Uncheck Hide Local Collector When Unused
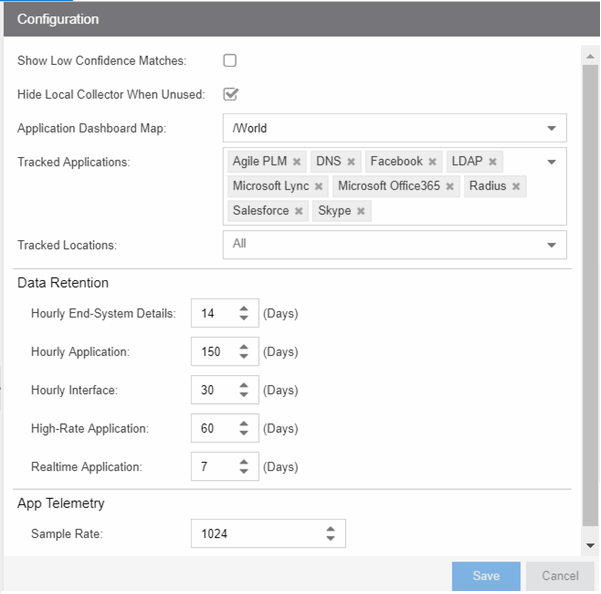Screen dimensions: 601x594 click(x=230, y=95)
